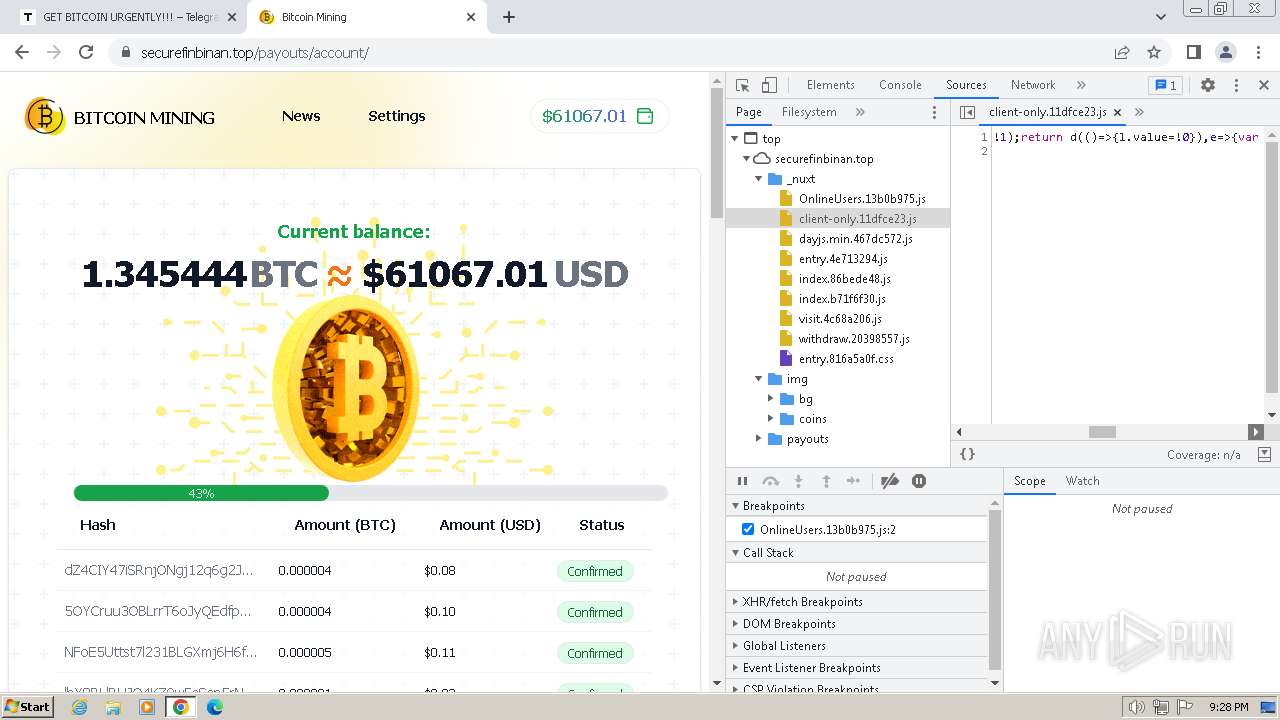Open the Chrome three-dot menu
This screenshot has height=720, width=1280.
pyautogui.click(x=1258, y=52)
